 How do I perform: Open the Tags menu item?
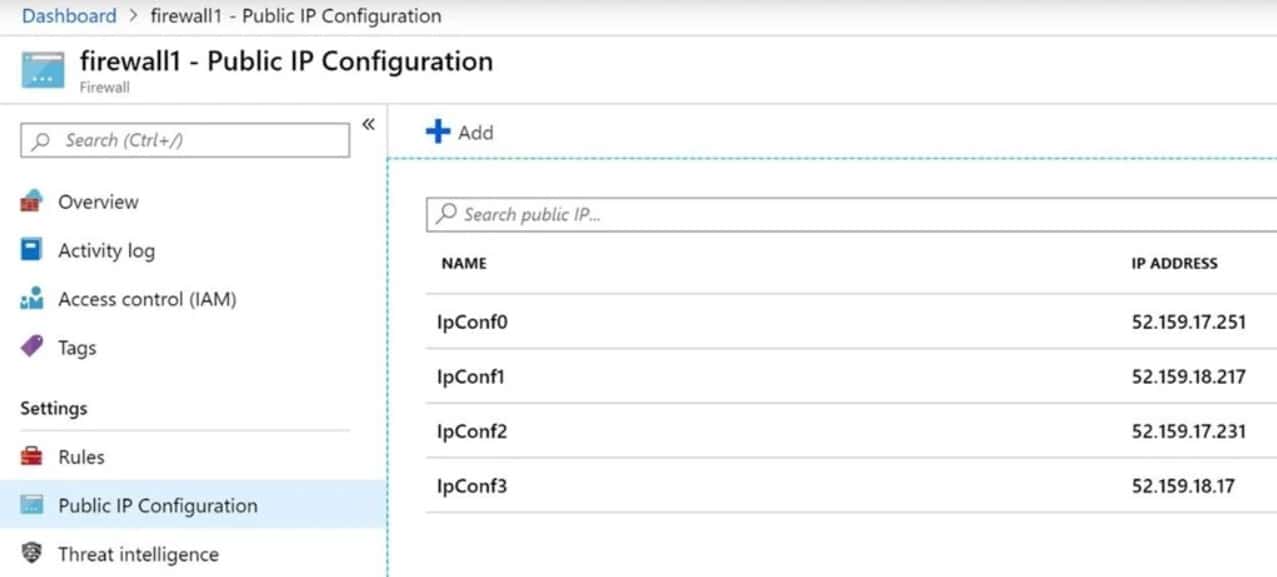tap(77, 348)
